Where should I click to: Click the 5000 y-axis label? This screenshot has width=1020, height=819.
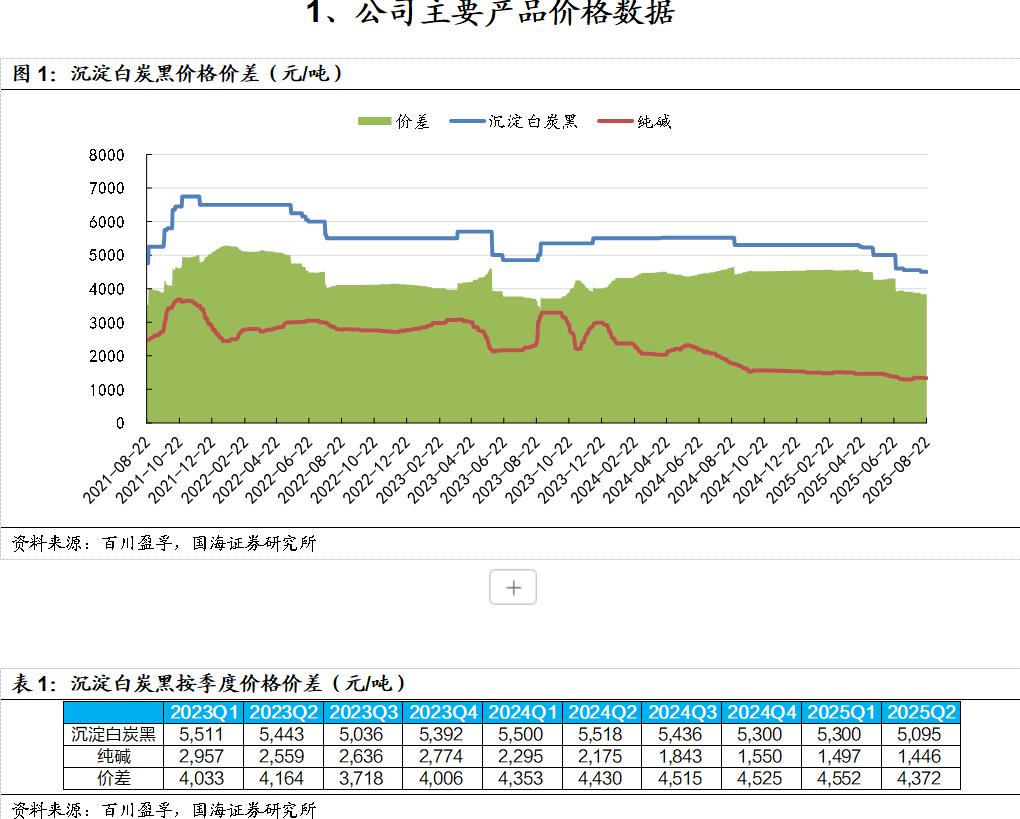[107, 256]
